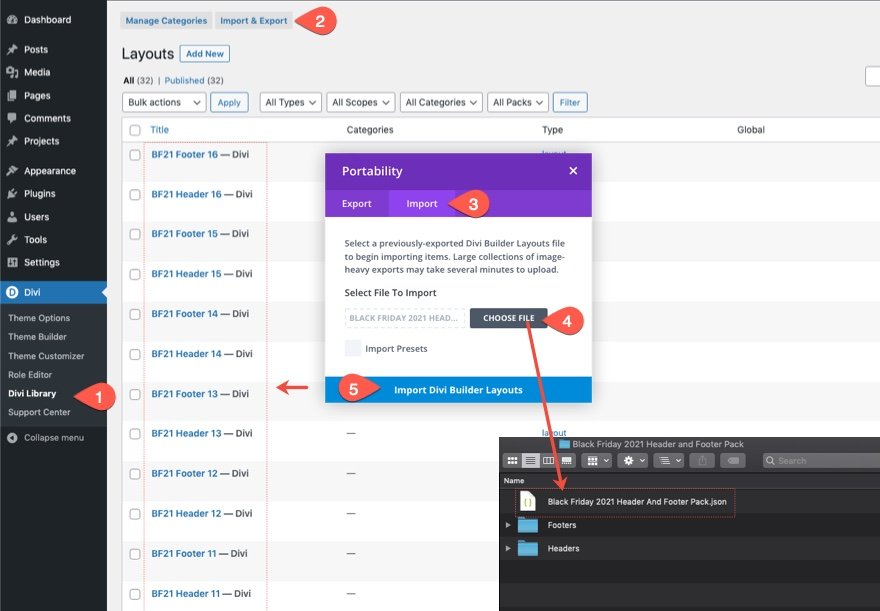
Task: Click Import Divi Builder Layouts button
Action: point(458,390)
